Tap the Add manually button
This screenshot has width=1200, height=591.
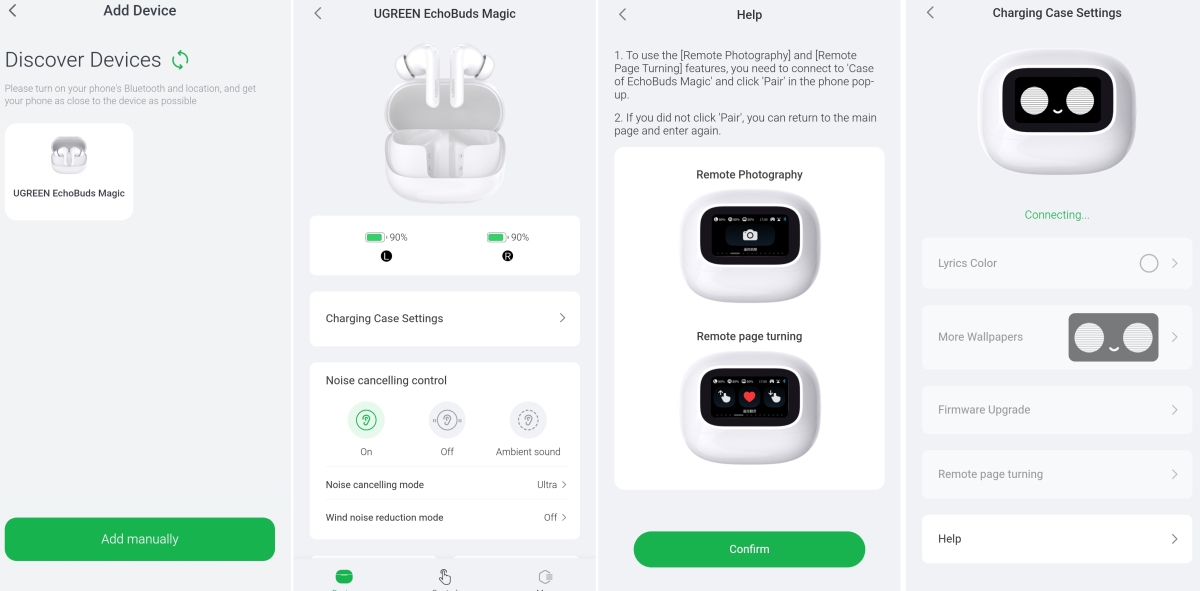pyautogui.click(x=140, y=539)
